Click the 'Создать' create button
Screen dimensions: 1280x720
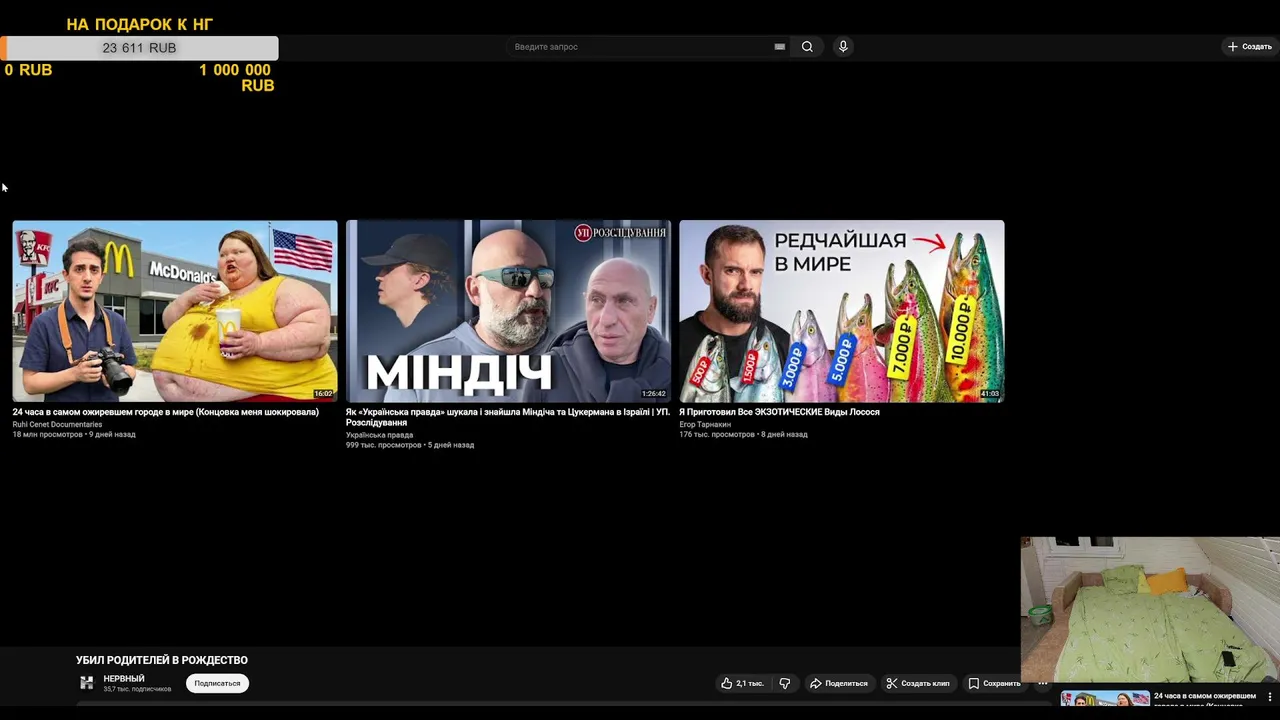click(1250, 47)
